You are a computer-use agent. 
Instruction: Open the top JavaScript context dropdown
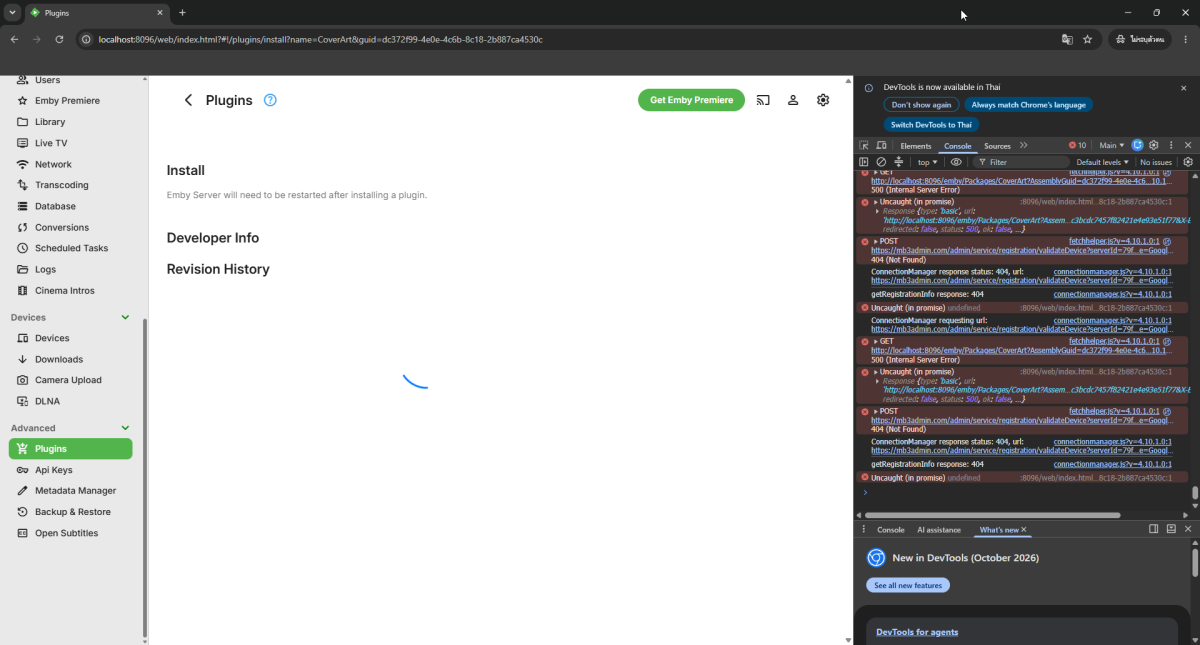927,162
